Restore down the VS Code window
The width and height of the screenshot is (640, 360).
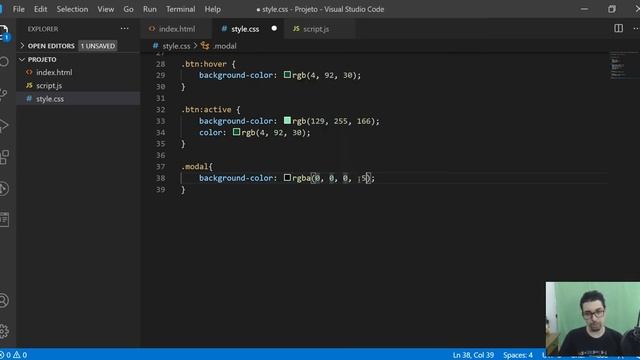tap(611, 9)
